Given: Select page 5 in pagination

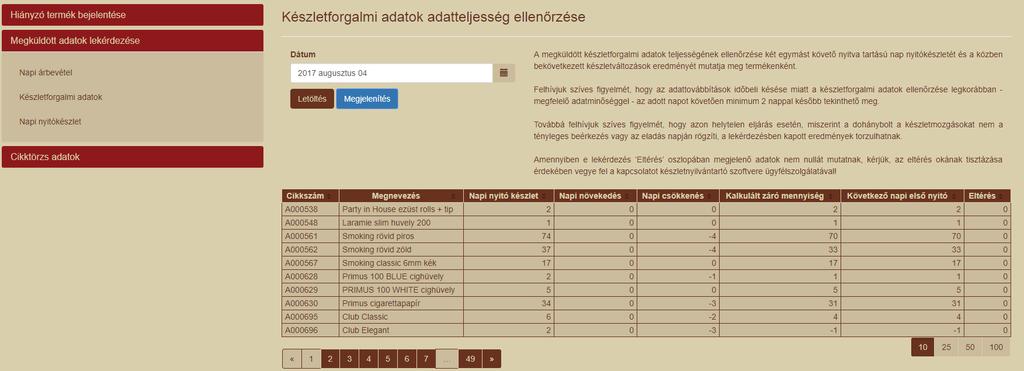Looking at the screenshot, I should tap(387, 359).
